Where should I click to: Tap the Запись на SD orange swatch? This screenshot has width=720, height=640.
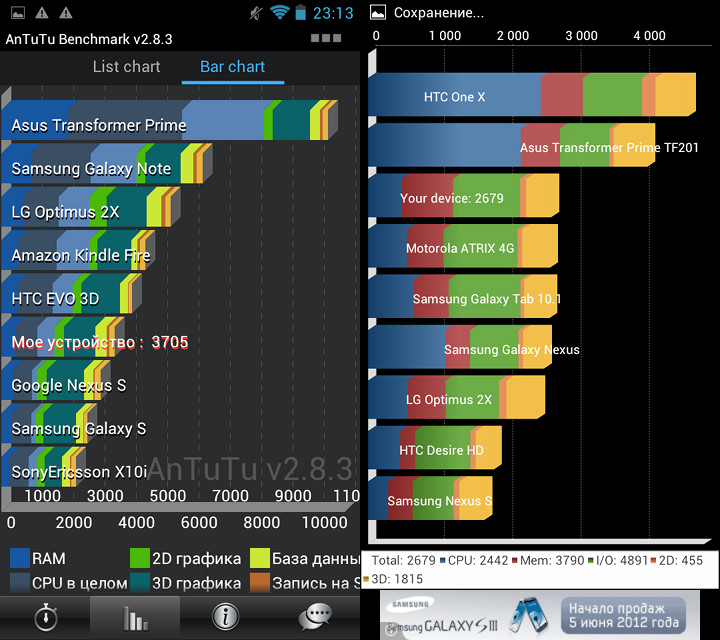tap(259, 583)
